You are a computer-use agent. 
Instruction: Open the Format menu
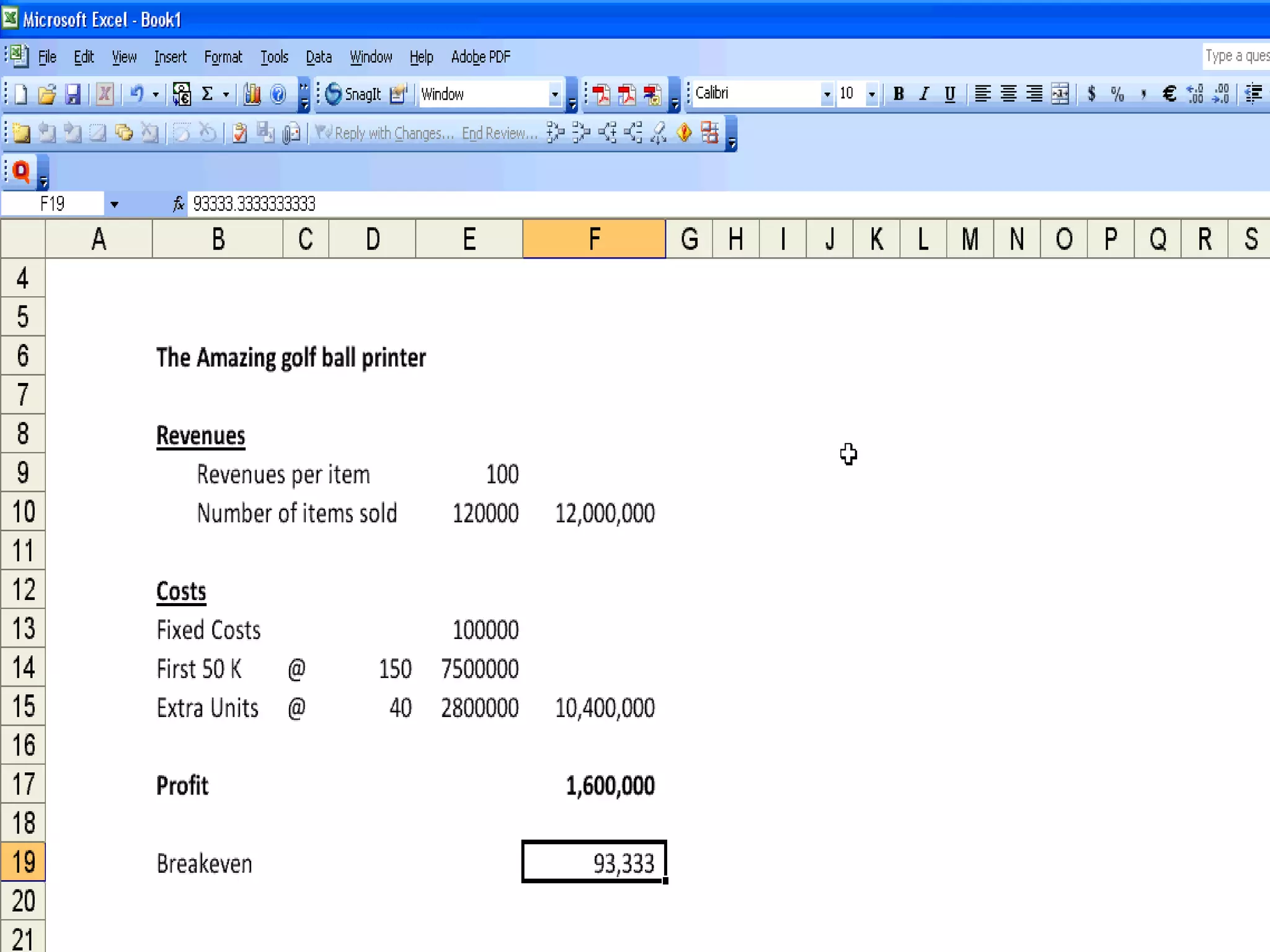223,57
